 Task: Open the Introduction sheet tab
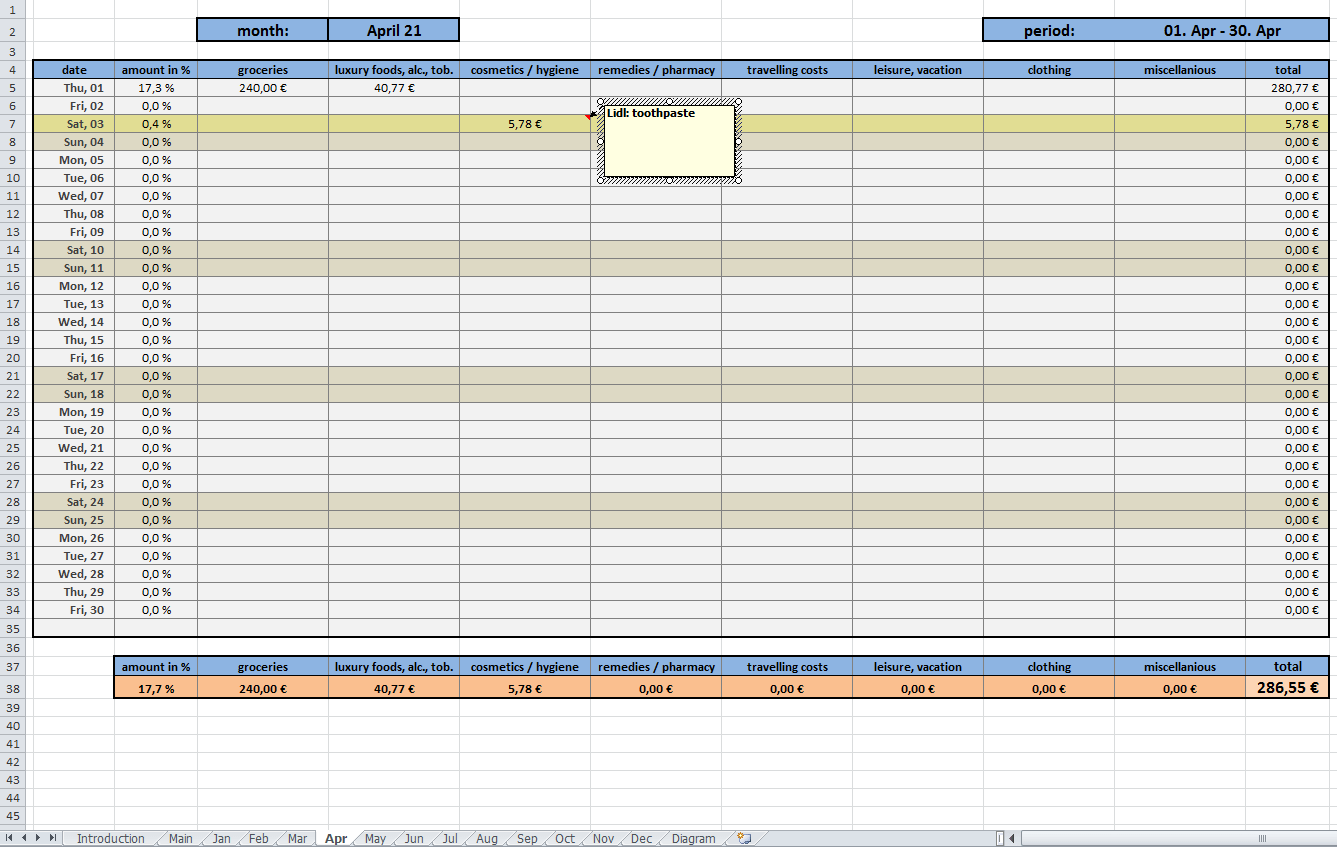(x=110, y=839)
